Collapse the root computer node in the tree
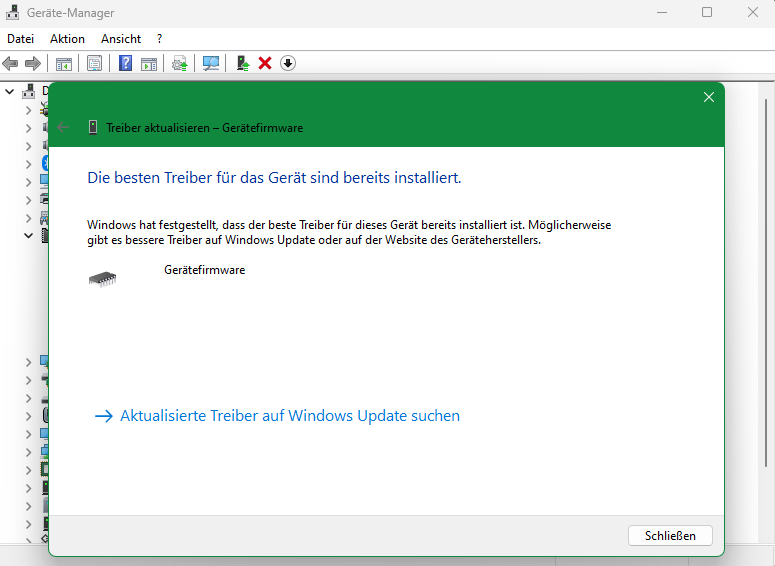 [x=10, y=91]
